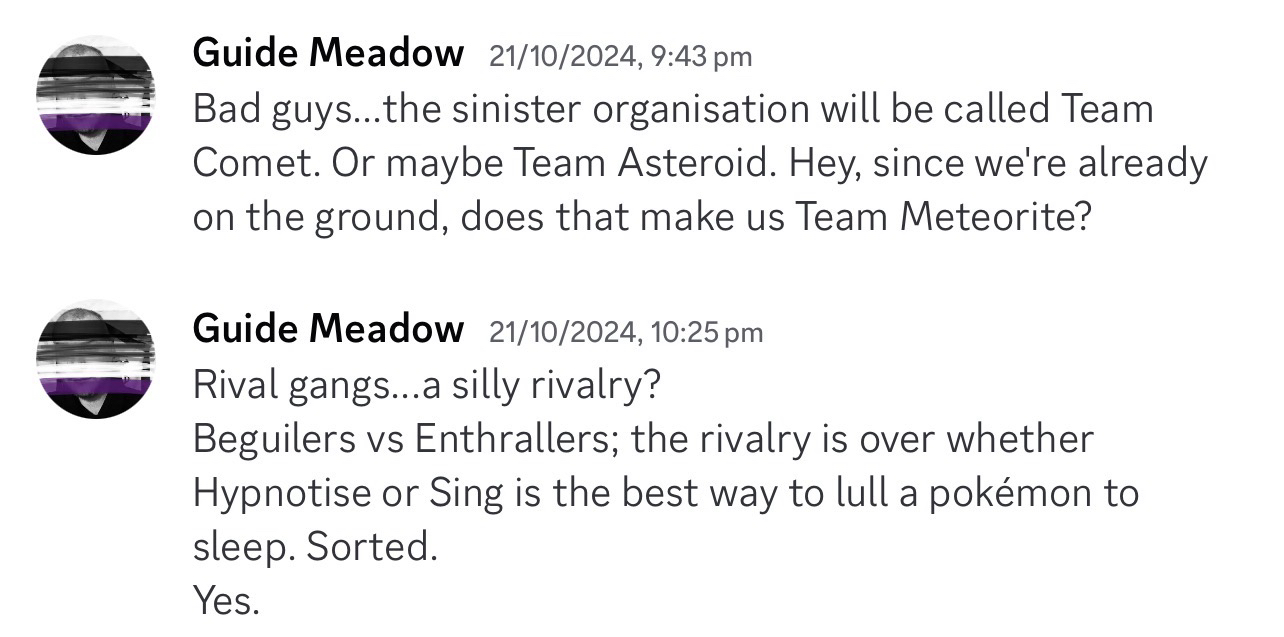Click the 21/10/2024, 9:43 pm timestamp
This screenshot has width=1284, height=637.
[620, 56]
